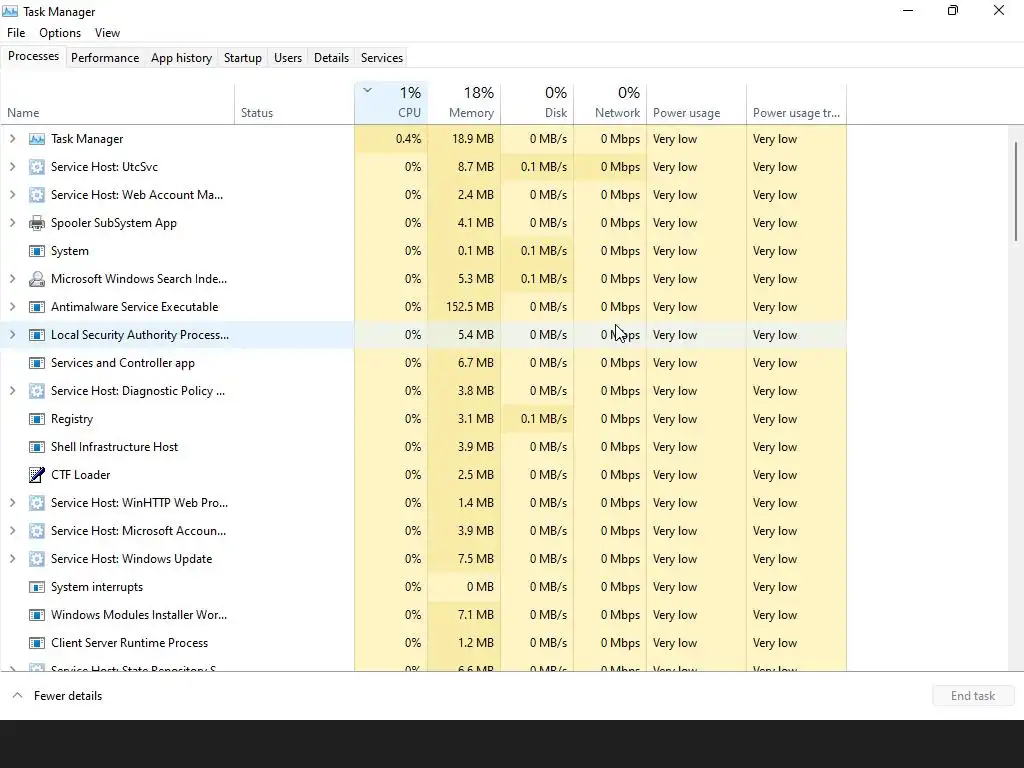The image size is (1024, 768).
Task: Click the Service Host: Diagnostic Policy icon
Action: (37, 391)
